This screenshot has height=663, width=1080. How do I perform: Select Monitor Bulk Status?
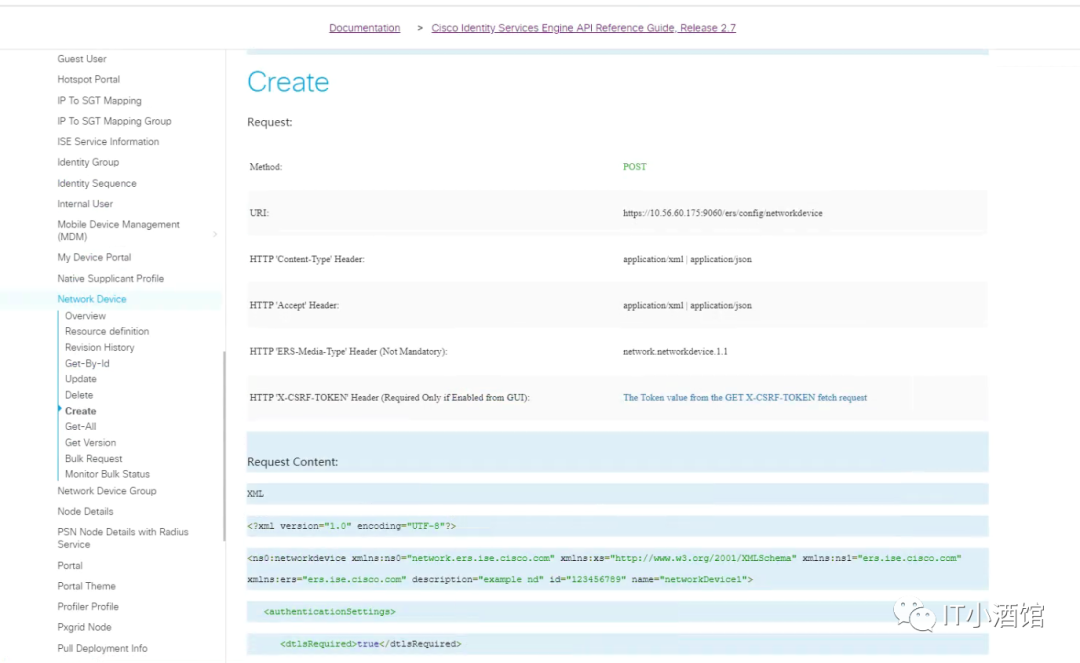point(104,474)
